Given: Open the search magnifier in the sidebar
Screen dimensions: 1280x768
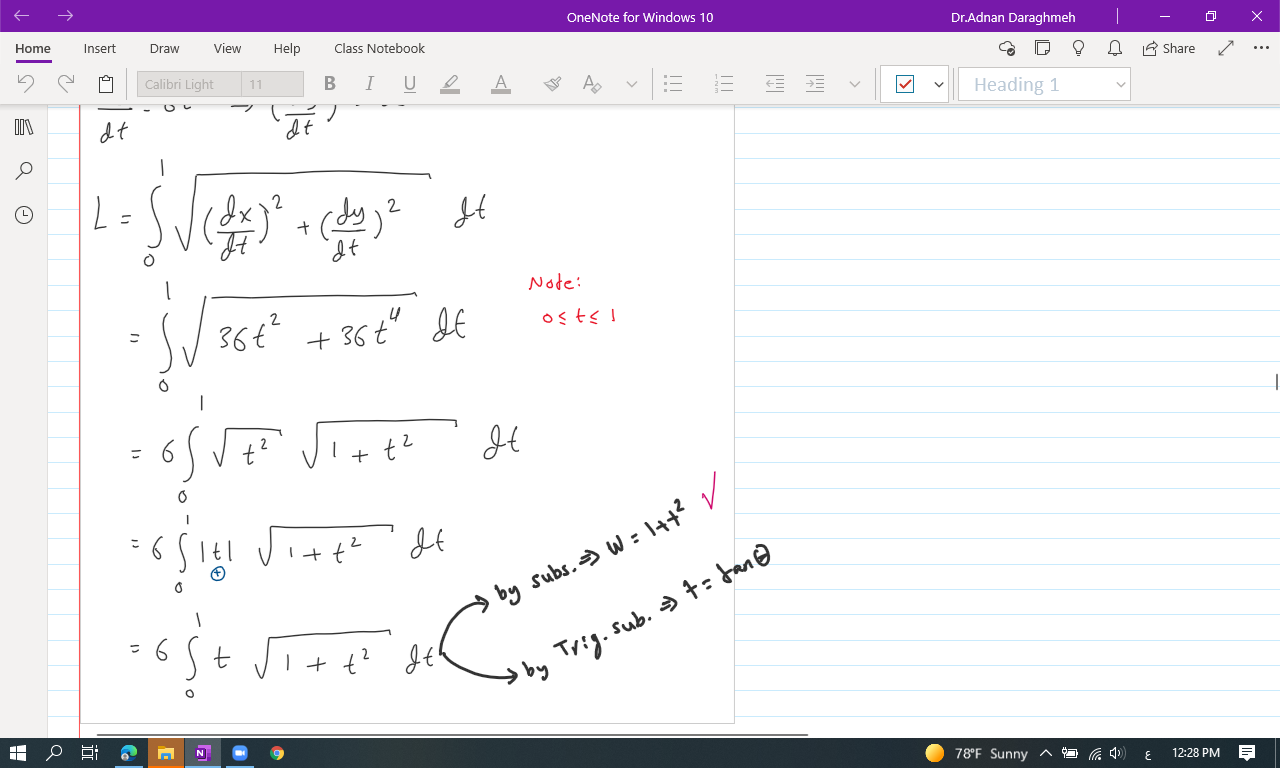Looking at the screenshot, I should 24,171.
